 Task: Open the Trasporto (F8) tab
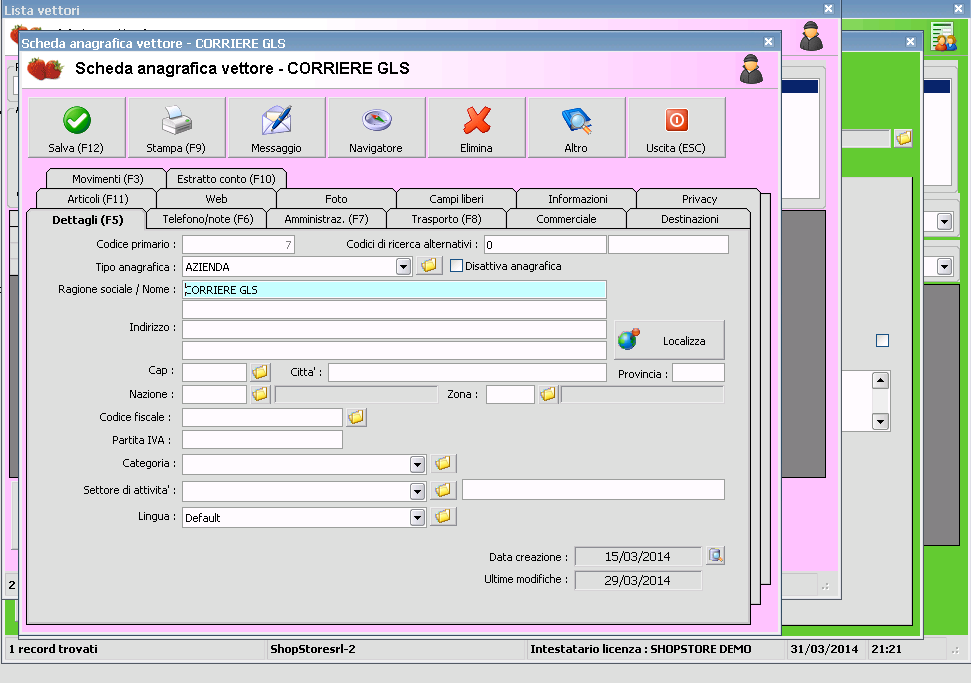[x=446, y=219]
